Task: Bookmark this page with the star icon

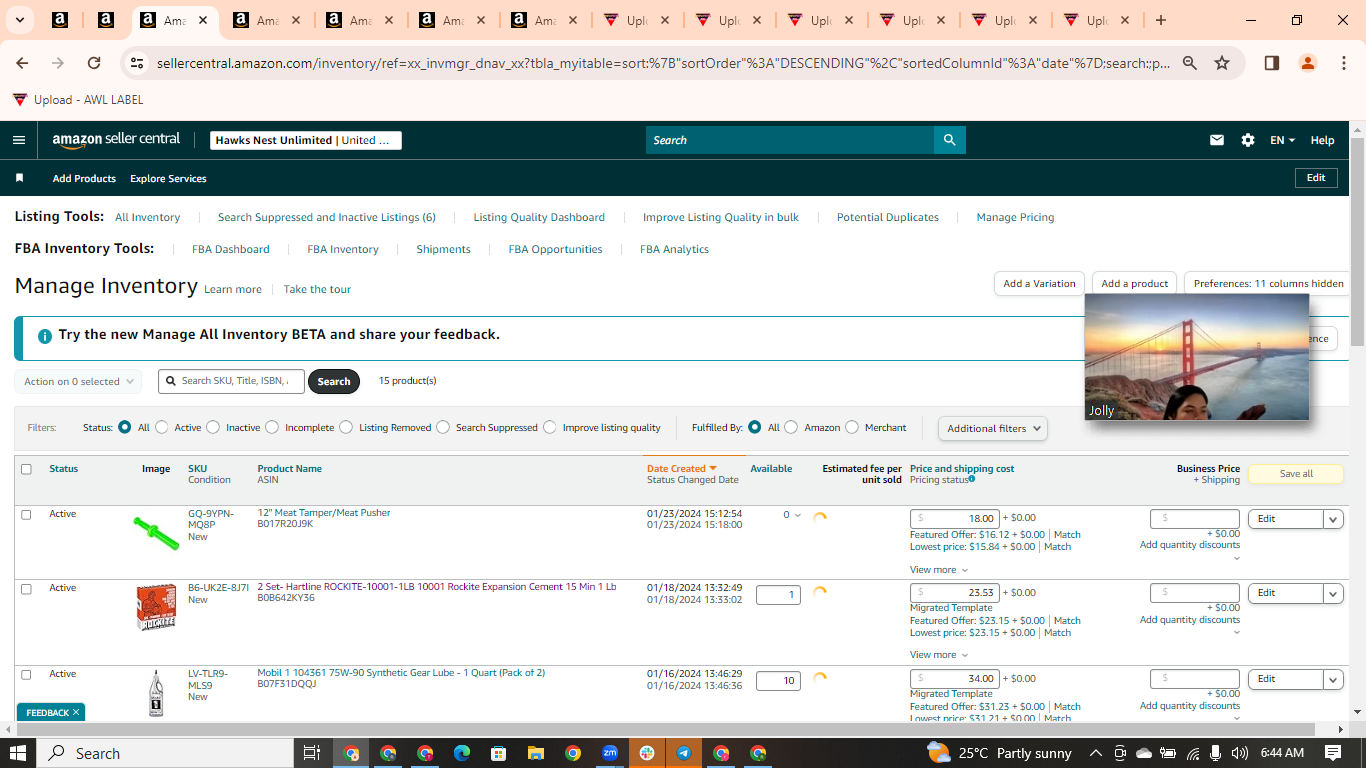Action: click(x=1222, y=63)
